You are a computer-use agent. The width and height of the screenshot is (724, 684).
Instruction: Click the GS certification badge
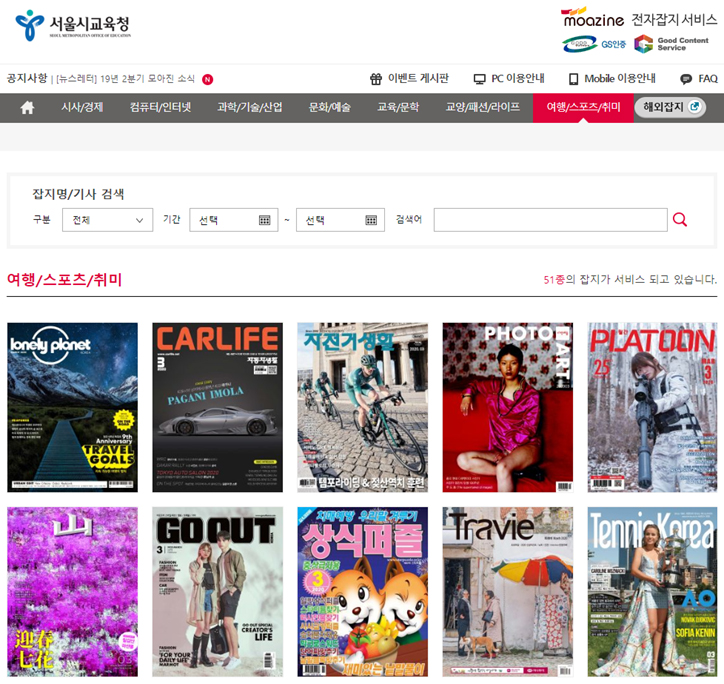594,44
